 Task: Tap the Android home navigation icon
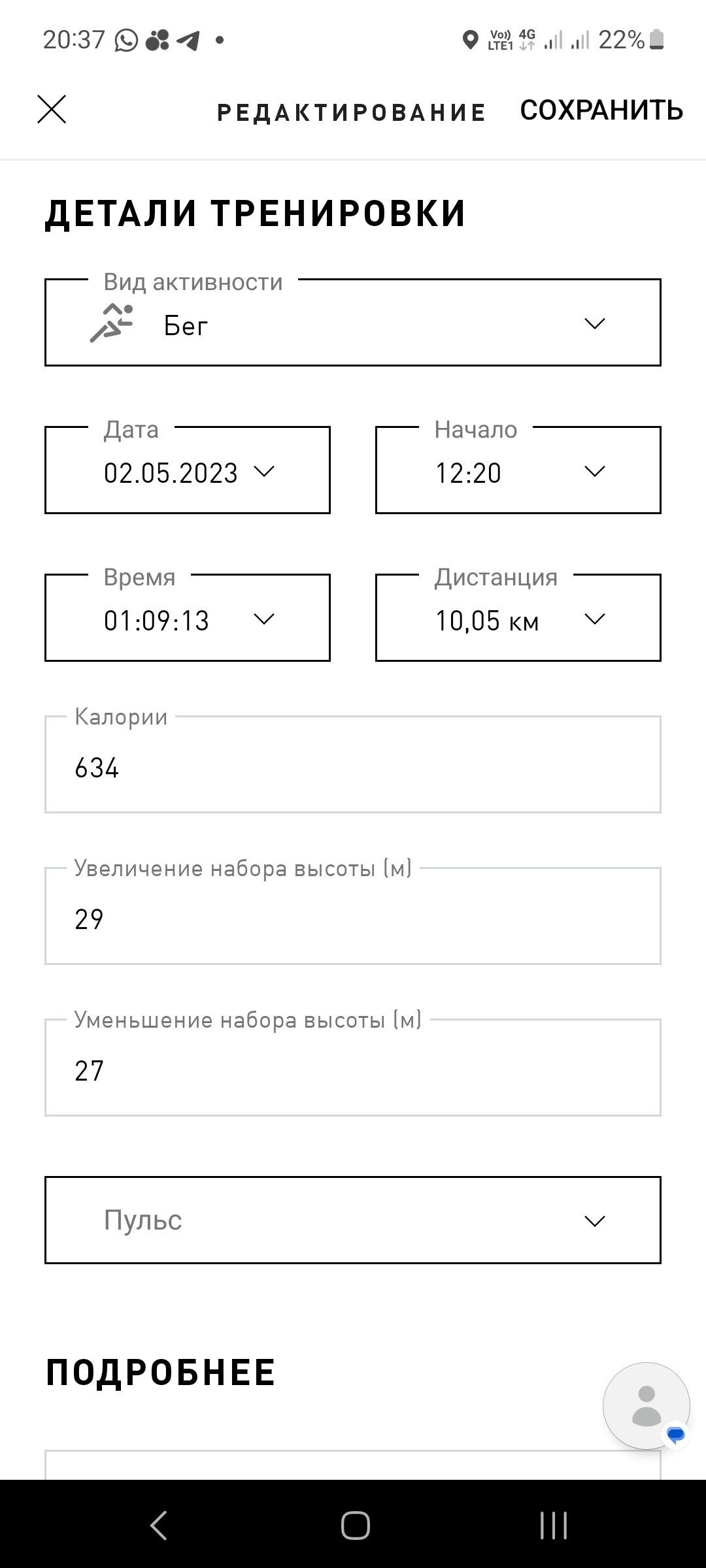(355, 1526)
